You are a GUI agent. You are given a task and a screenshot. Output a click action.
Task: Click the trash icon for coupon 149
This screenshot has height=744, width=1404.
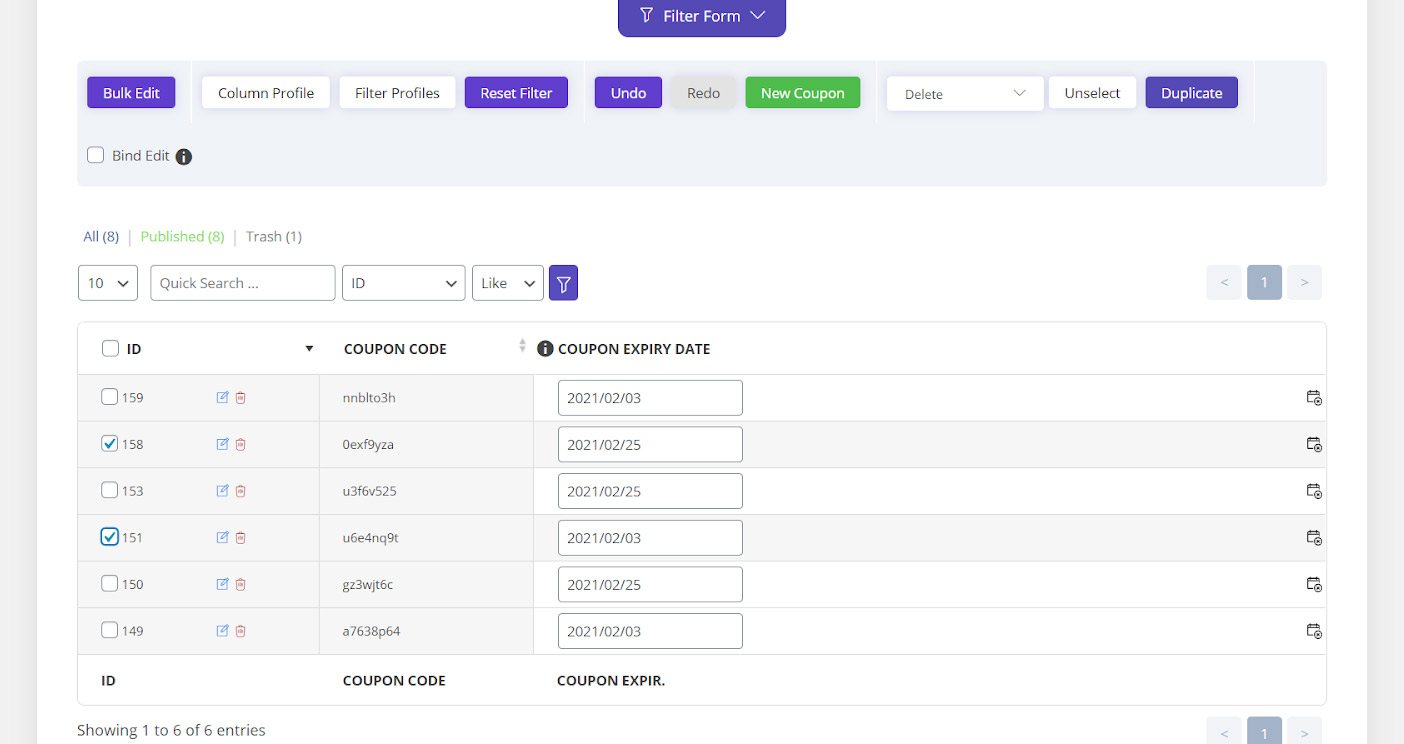[240, 630]
